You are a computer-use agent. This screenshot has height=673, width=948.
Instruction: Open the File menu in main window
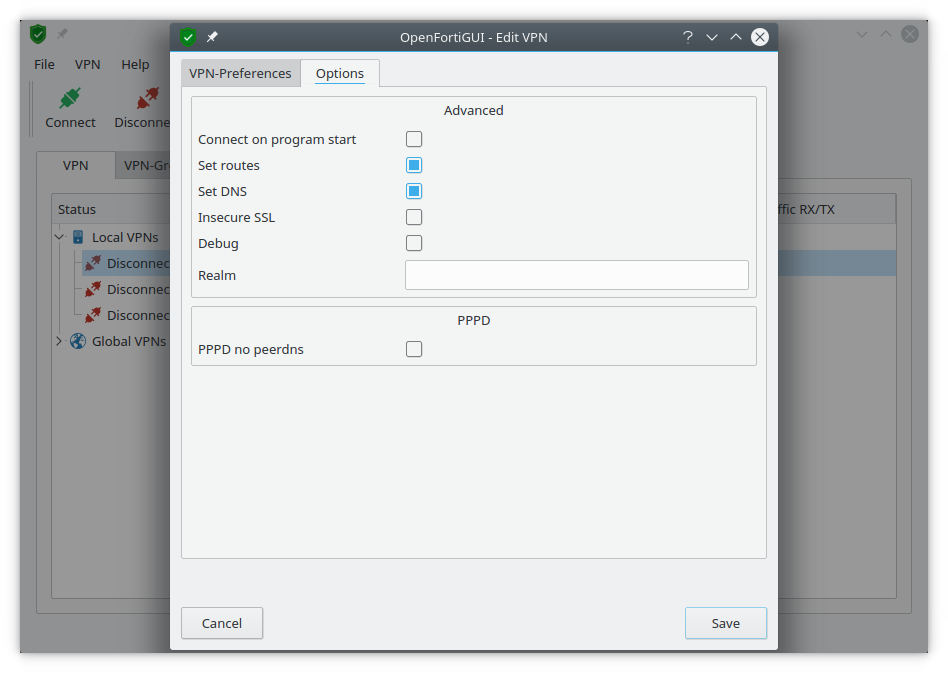[44, 64]
